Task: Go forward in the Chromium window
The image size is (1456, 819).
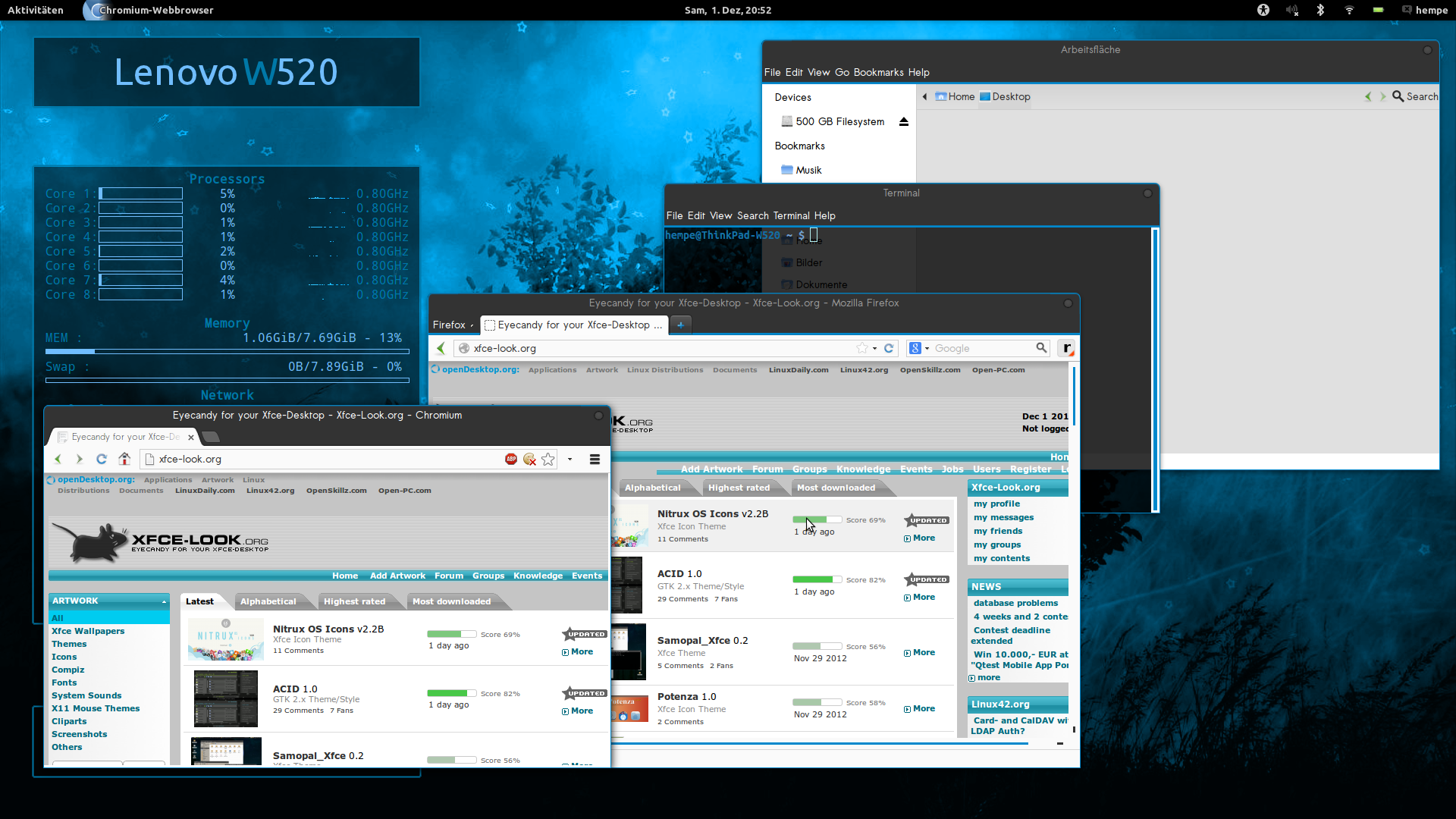Action: [79, 459]
